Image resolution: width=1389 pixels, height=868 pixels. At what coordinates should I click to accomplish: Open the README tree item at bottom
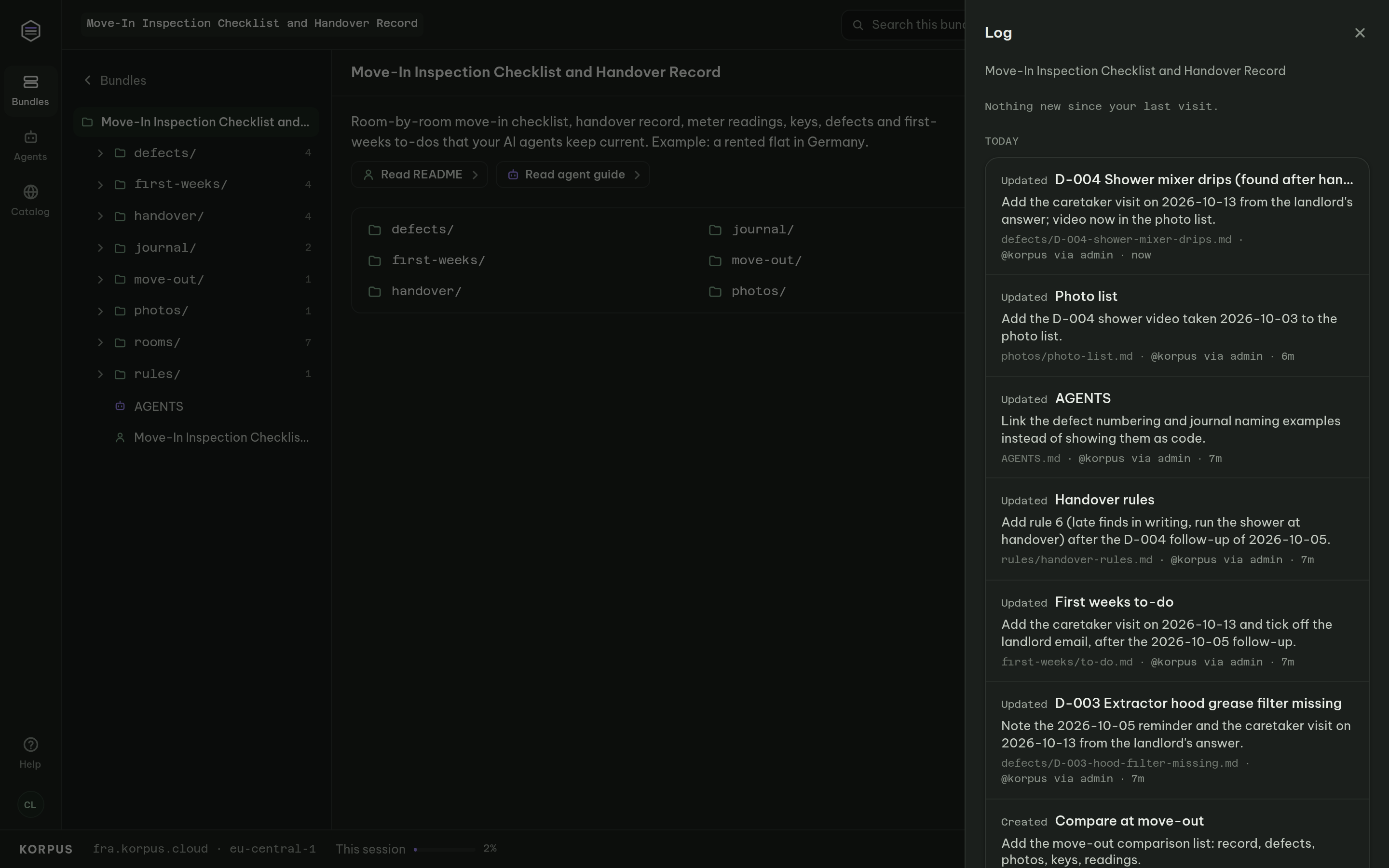click(x=196, y=437)
